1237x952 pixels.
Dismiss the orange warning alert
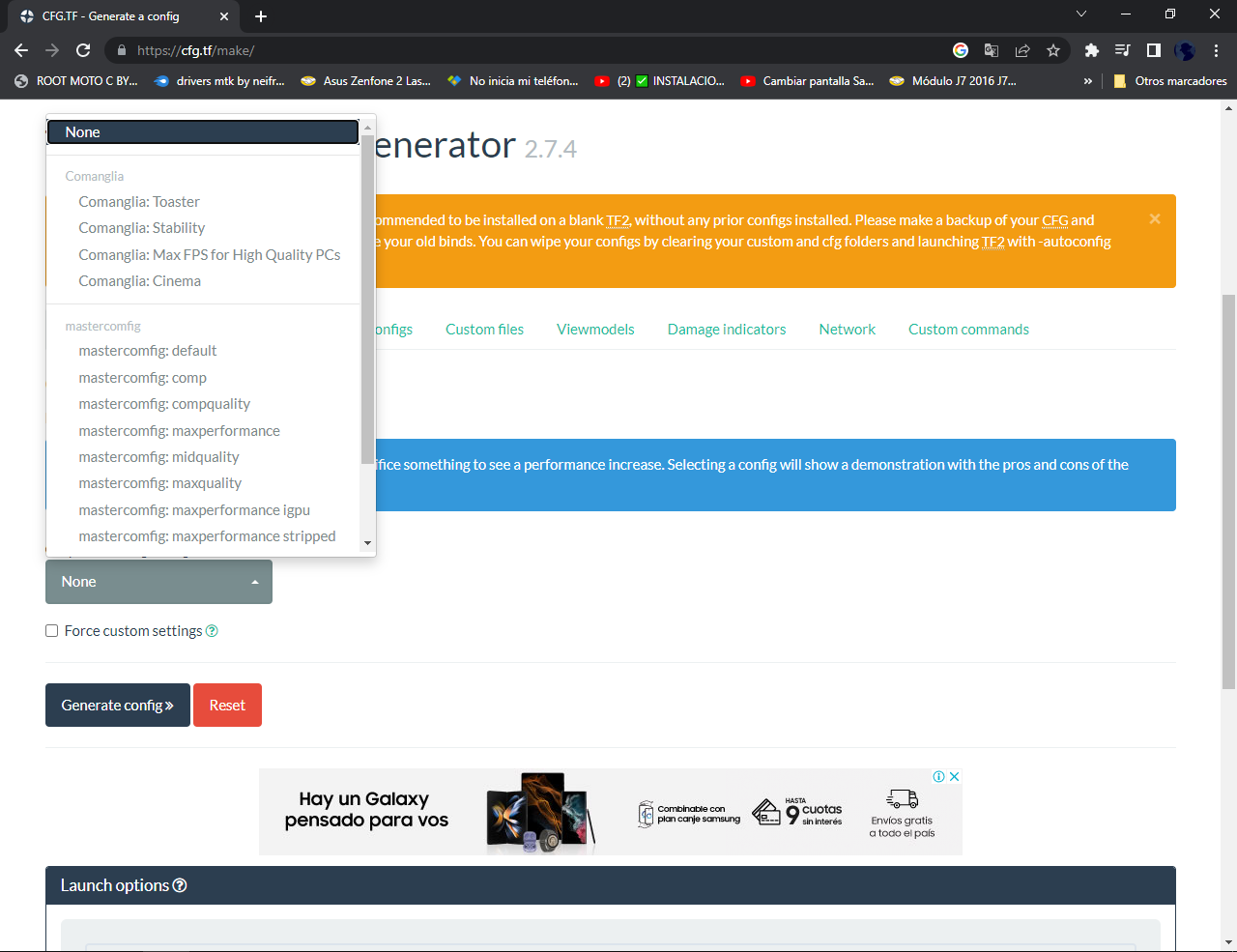click(x=1155, y=219)
